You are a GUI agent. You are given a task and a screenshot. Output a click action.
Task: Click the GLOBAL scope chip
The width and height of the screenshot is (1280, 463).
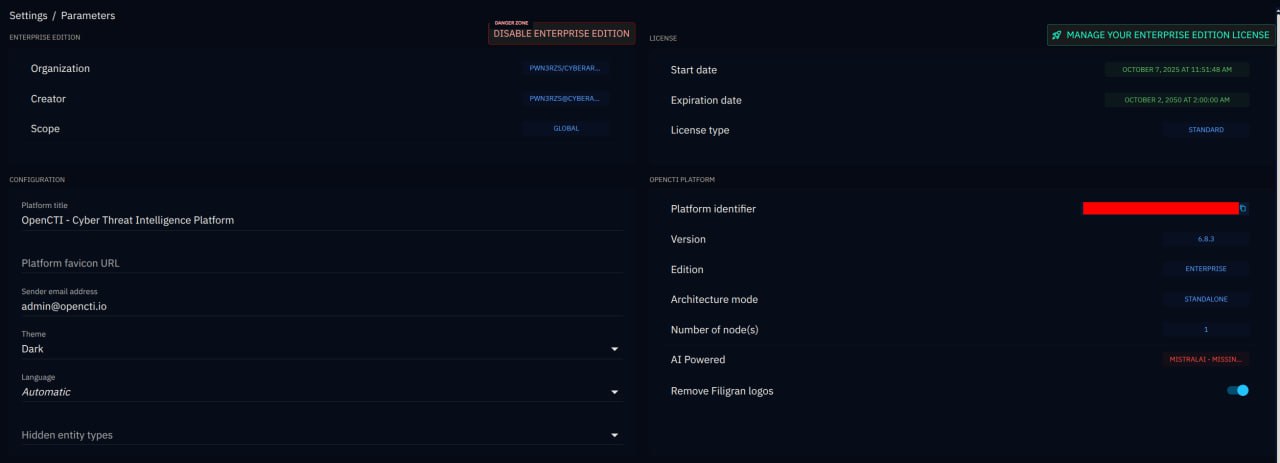coord(565,129)
